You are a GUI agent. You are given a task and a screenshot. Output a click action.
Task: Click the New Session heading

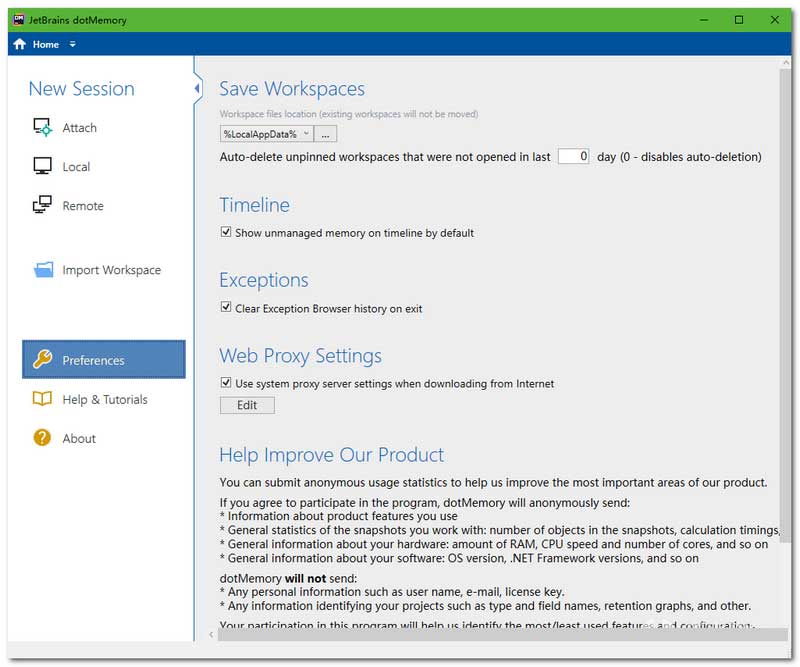pos(82,89)
